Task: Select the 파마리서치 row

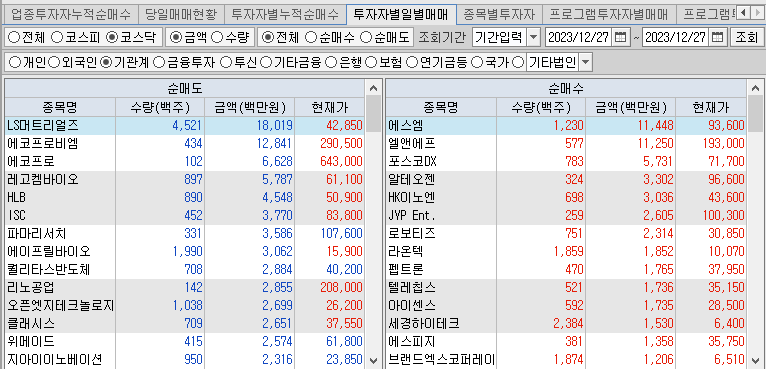Action: tap(185, 234)
